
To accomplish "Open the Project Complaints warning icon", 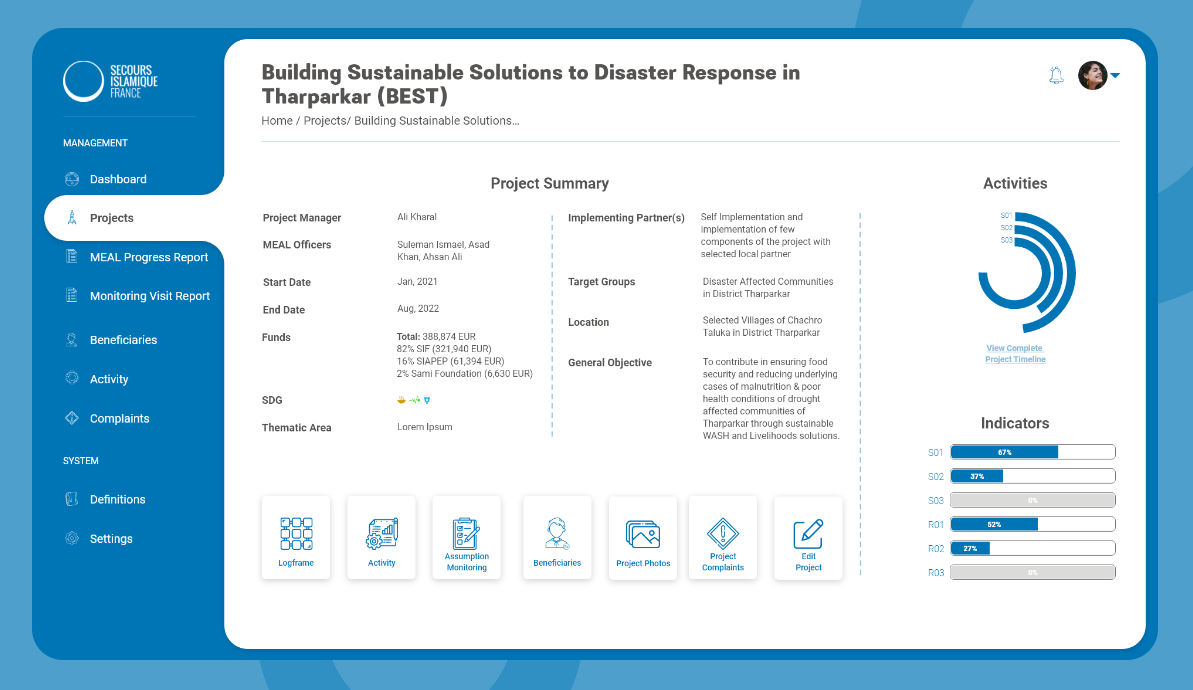I will click(x=723, y=533).
